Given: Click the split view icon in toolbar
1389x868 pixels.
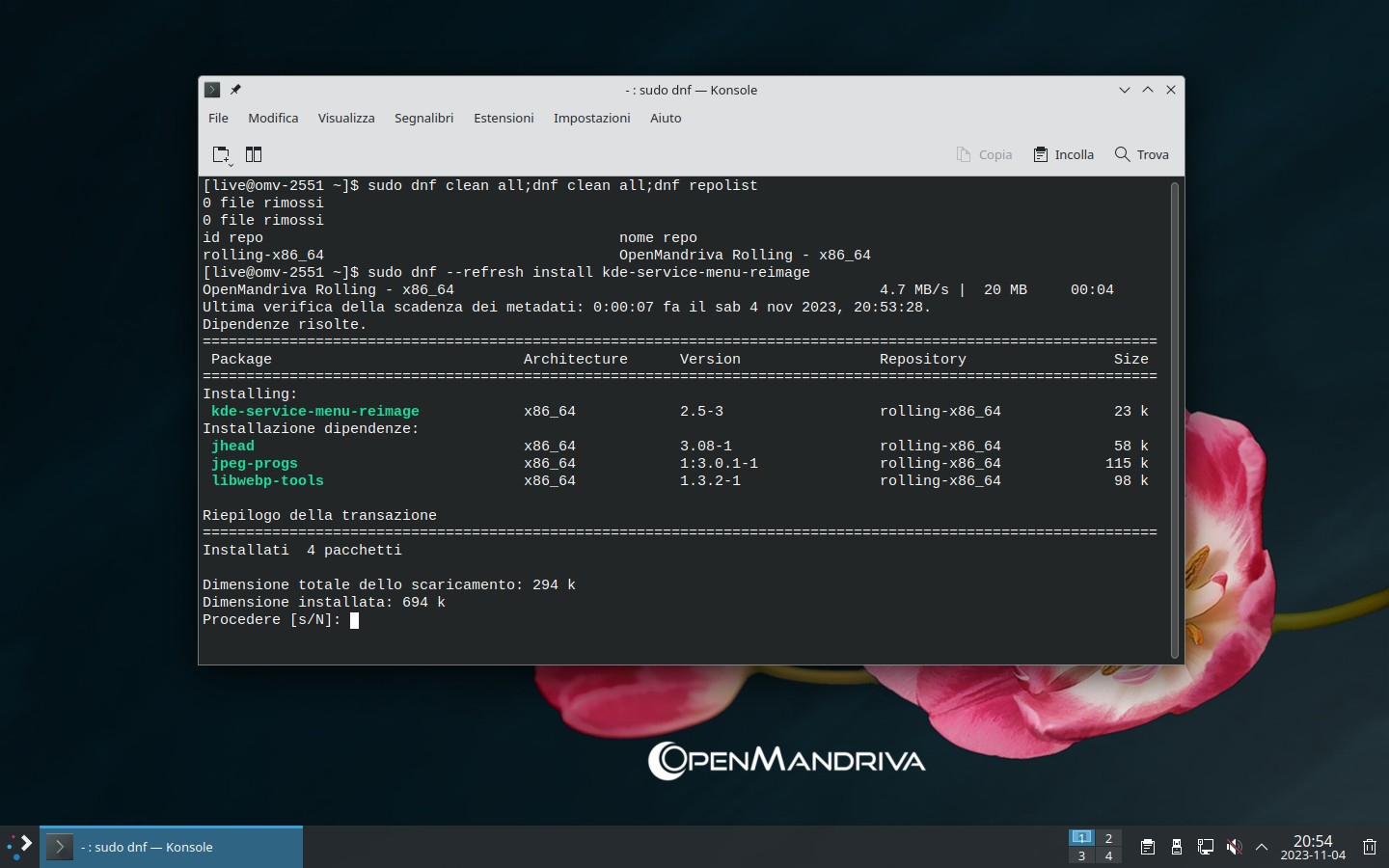Looking at the screenshot, I should point(254,154).
